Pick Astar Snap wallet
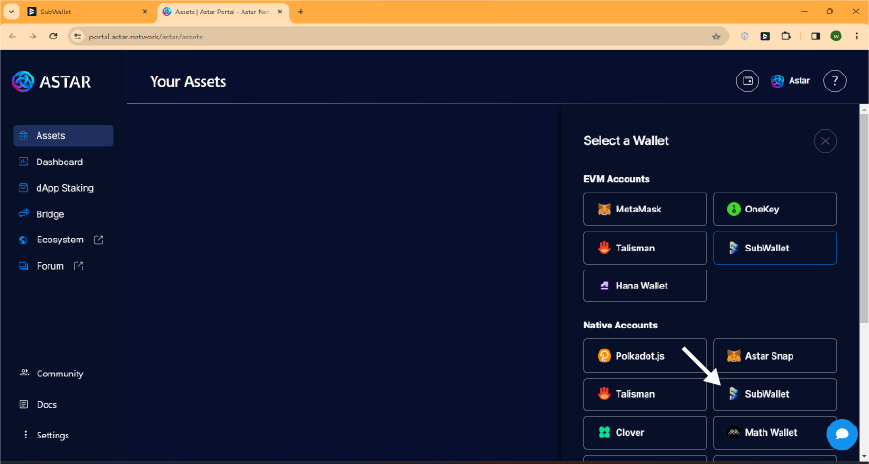This screenshot has width=869, height=464. [774, 356]
